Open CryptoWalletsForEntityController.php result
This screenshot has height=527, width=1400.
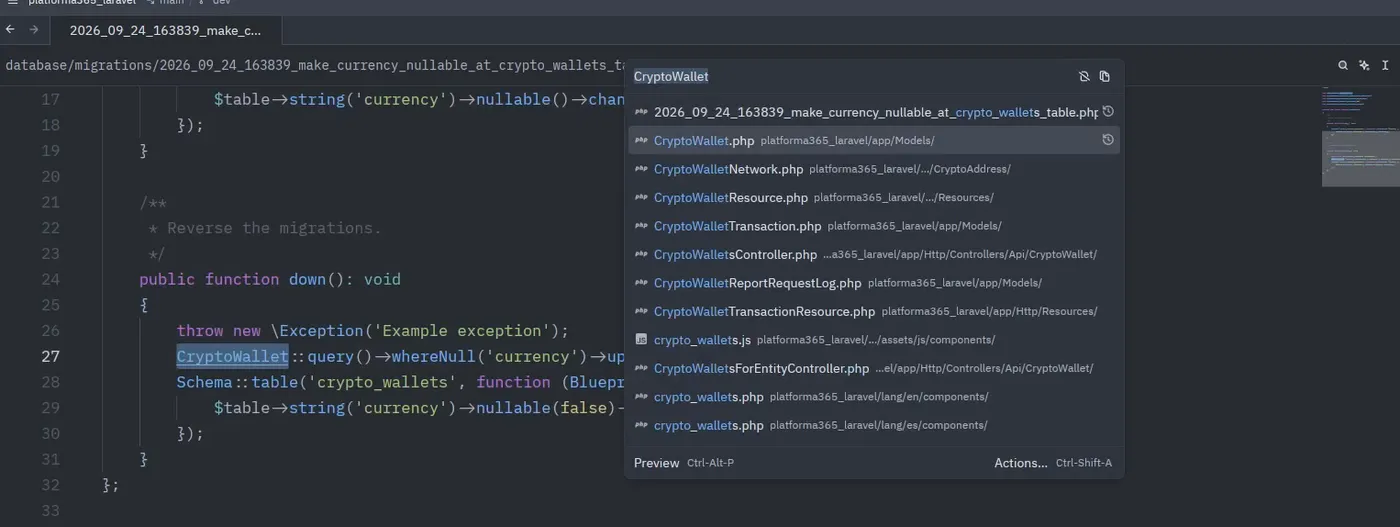(x=874, y=368)
